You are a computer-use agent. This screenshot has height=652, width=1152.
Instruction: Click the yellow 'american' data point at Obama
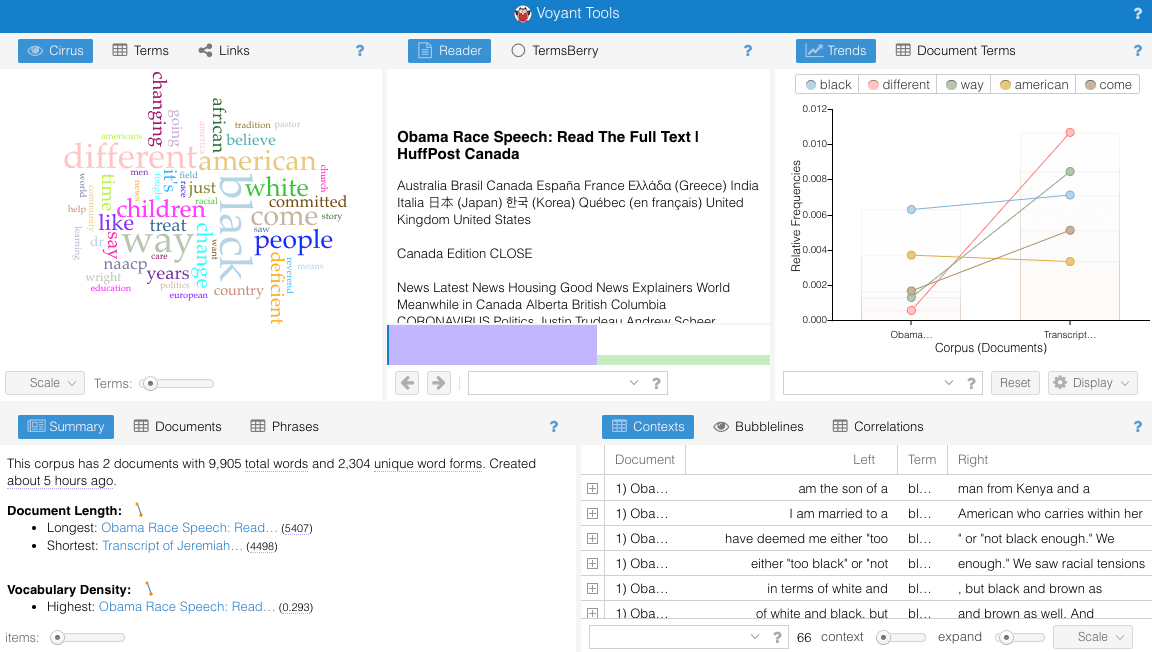click(911, 255)
